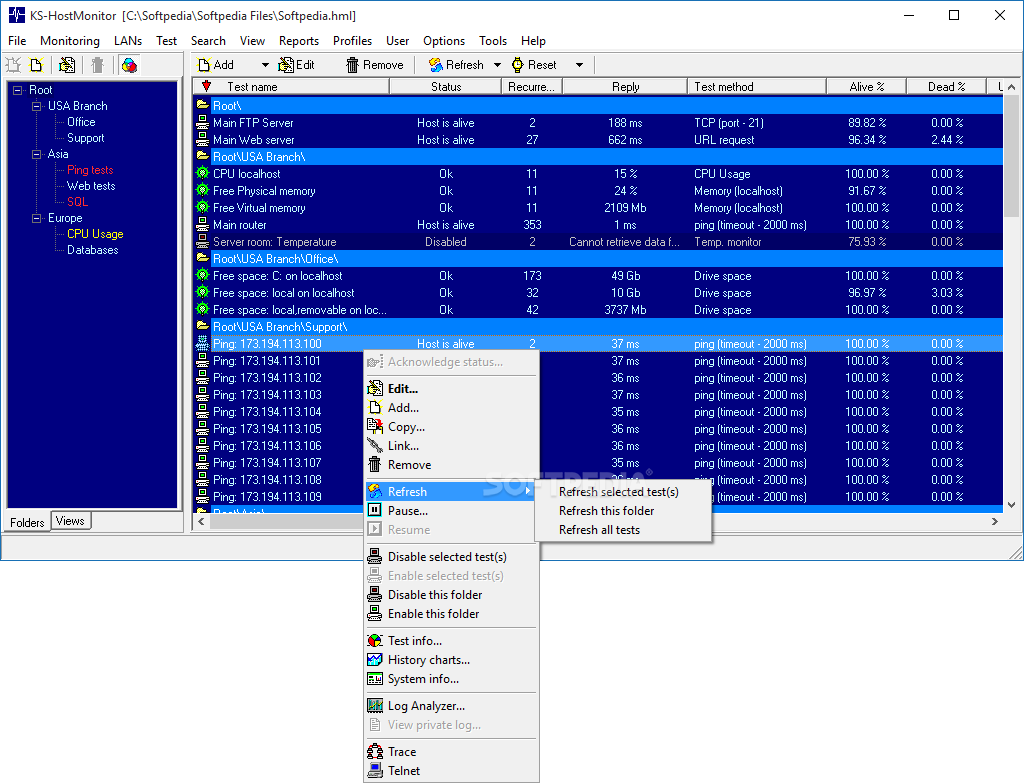Sort by the Alive % column header
The height and width of the screenshot is (783, 1024).
click(x=866, y=86)
